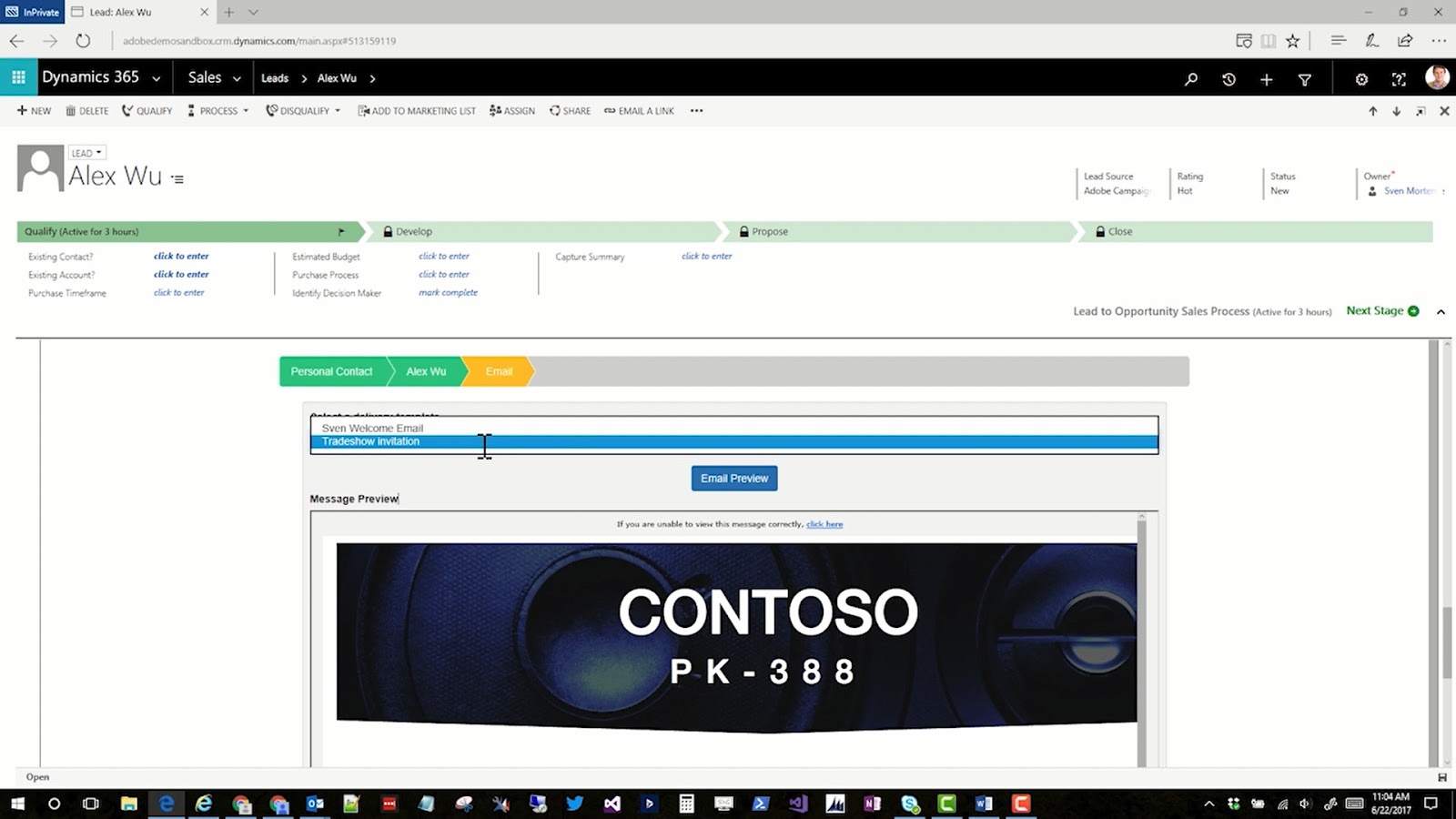The image size is (1456, 819).
Task: Expand the chevron after Alex Wu breadcrumb
Action: pos(372,79)
